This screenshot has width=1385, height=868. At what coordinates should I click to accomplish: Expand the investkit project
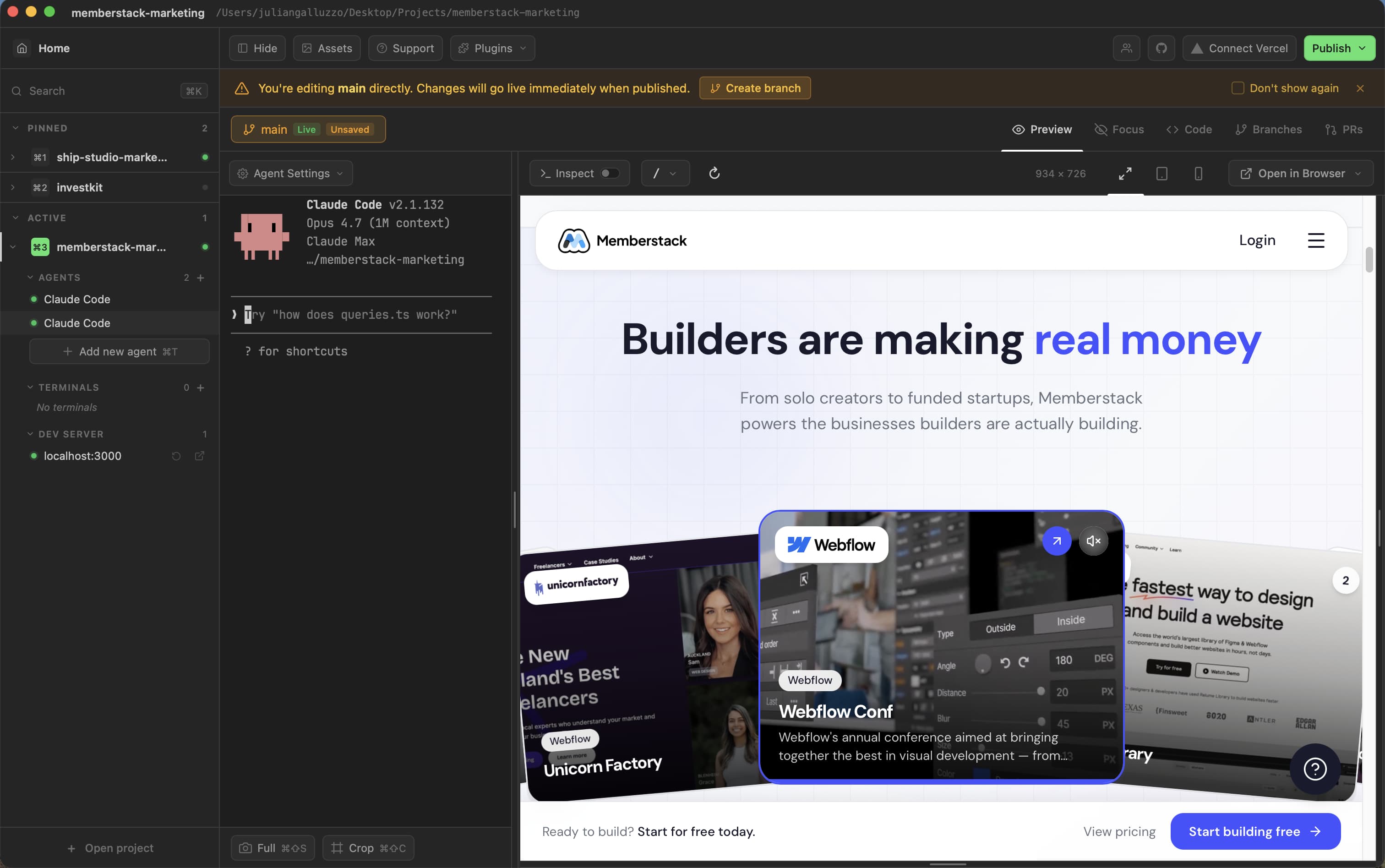tap(13, 188)
